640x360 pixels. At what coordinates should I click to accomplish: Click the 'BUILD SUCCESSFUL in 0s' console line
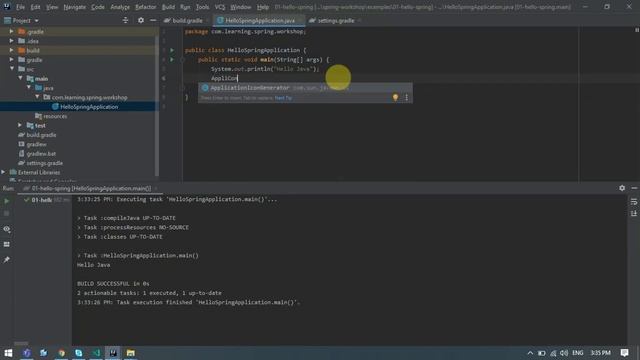coord(113,284)
